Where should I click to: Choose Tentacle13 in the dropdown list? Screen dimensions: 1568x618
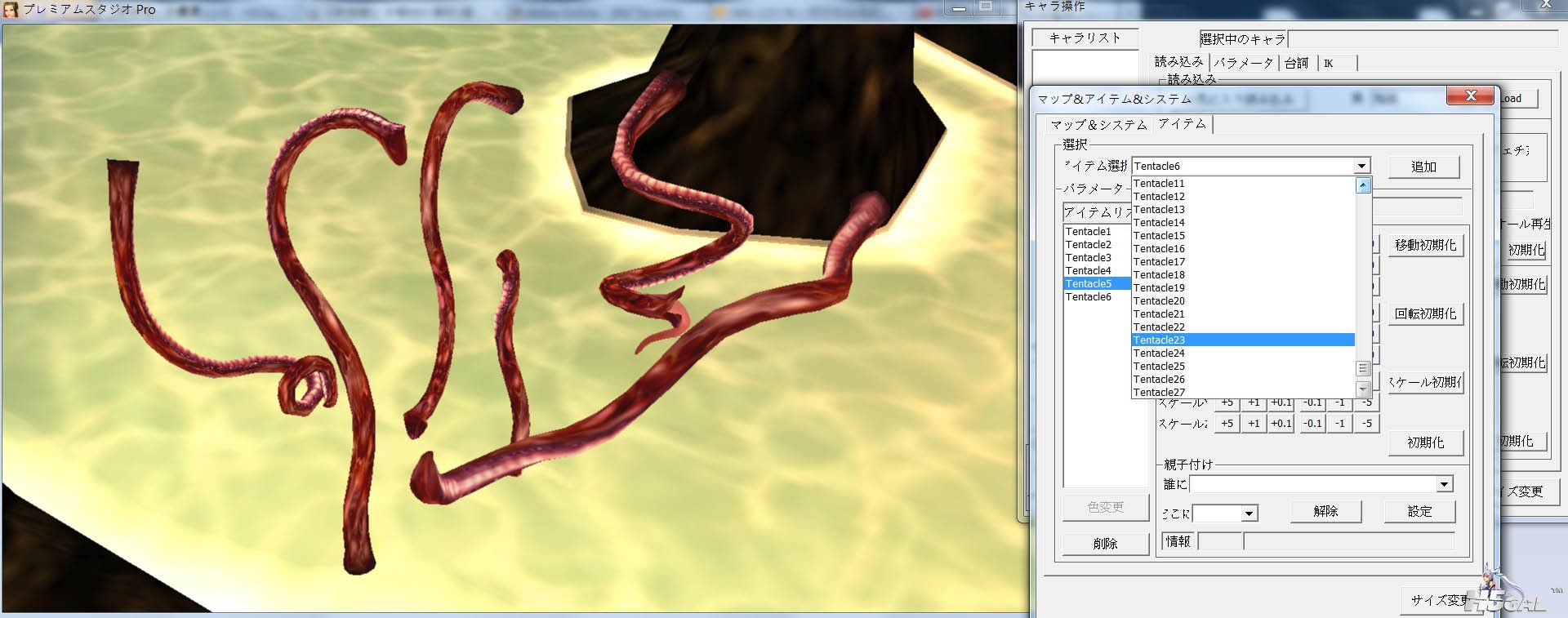click(1243, 210)
